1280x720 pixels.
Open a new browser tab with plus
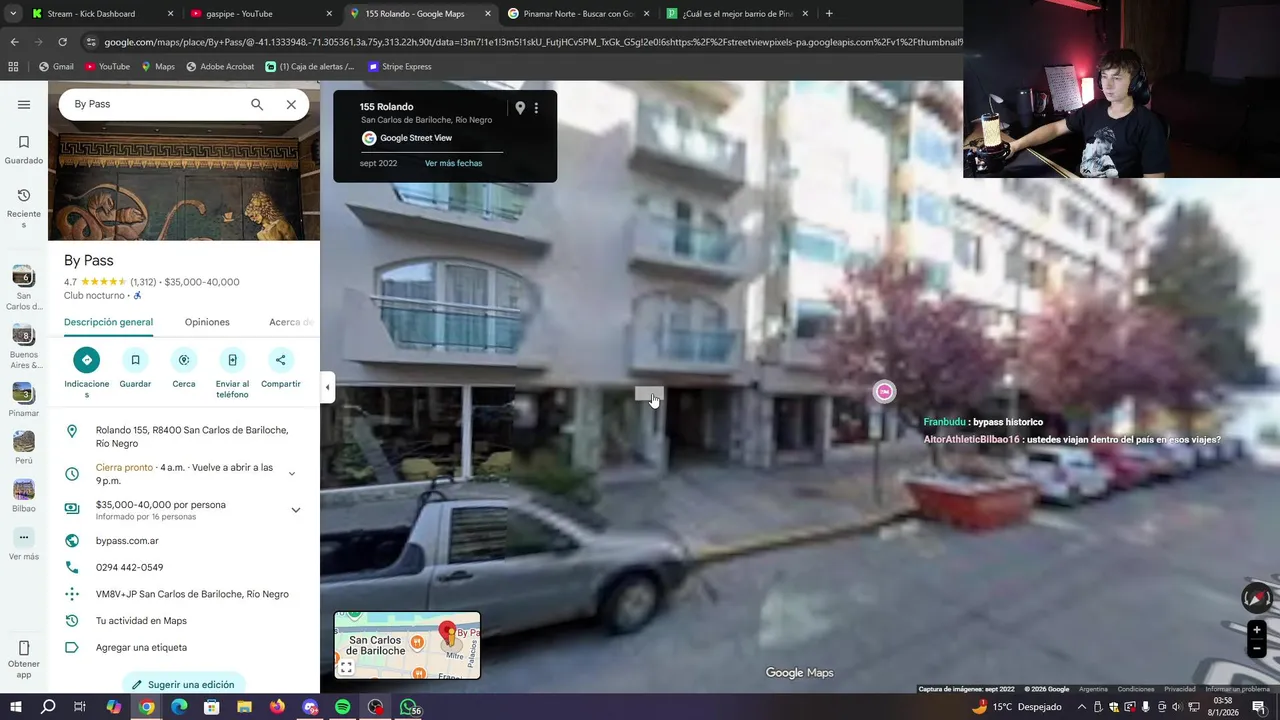[x=829, y=14]
